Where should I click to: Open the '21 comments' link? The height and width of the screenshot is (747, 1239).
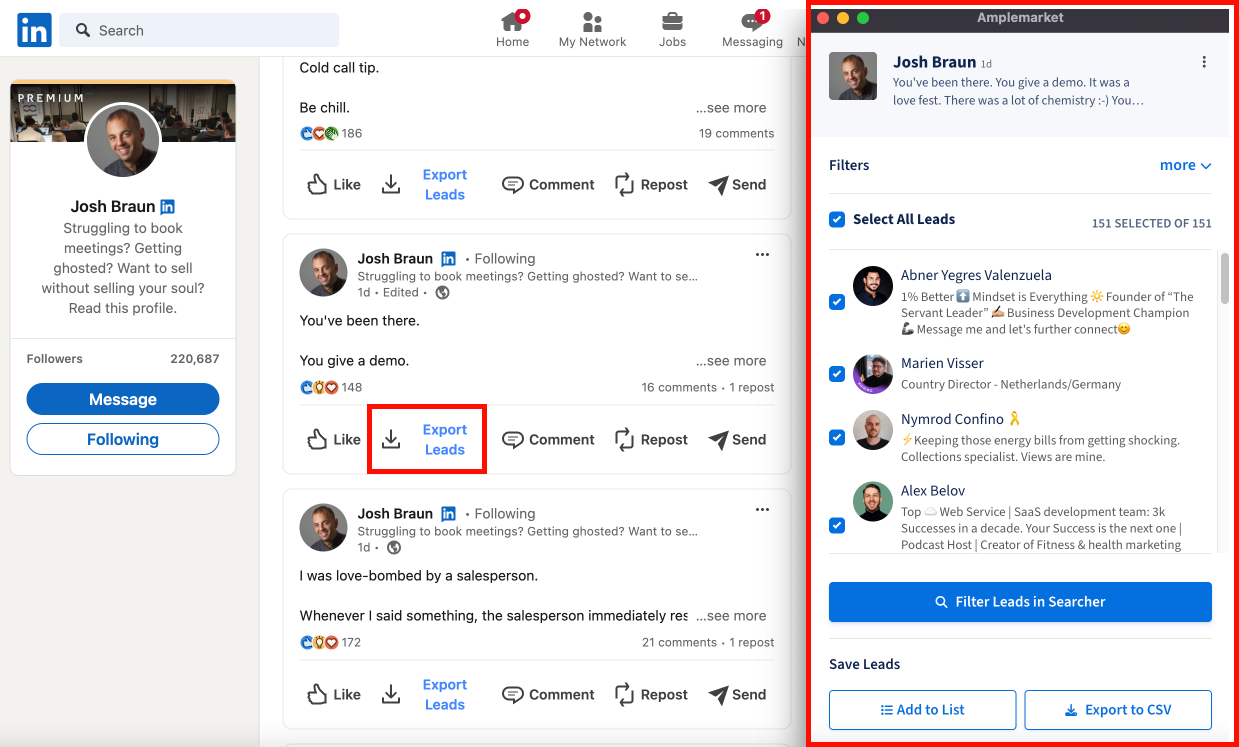pos(679,642)
